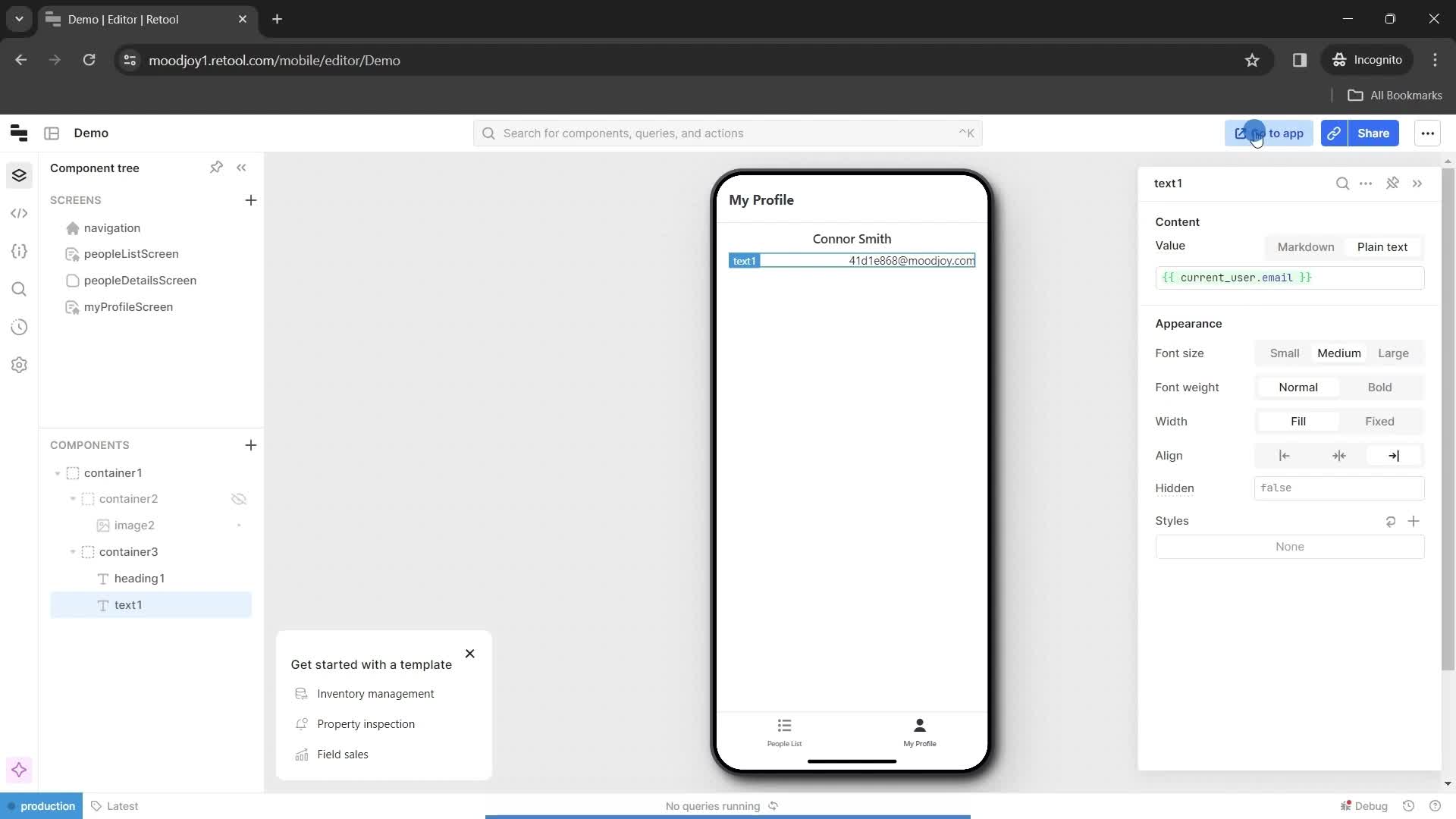Click the pin/favorite icon in component tree

click(x=217, y=167)
